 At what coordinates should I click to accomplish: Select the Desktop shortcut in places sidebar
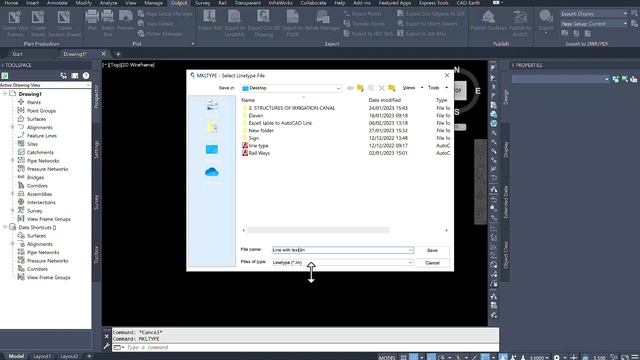coord(211,150)
